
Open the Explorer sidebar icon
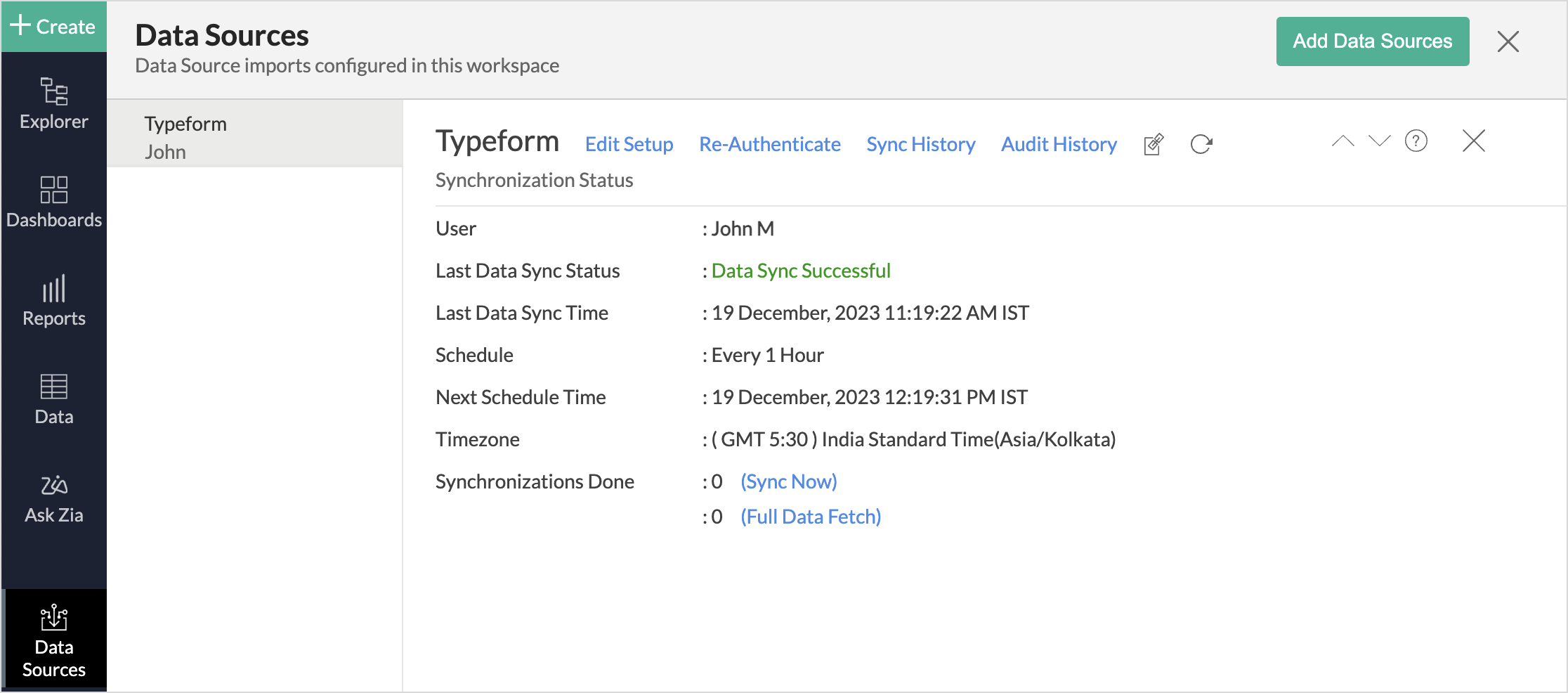coord(53,103)
